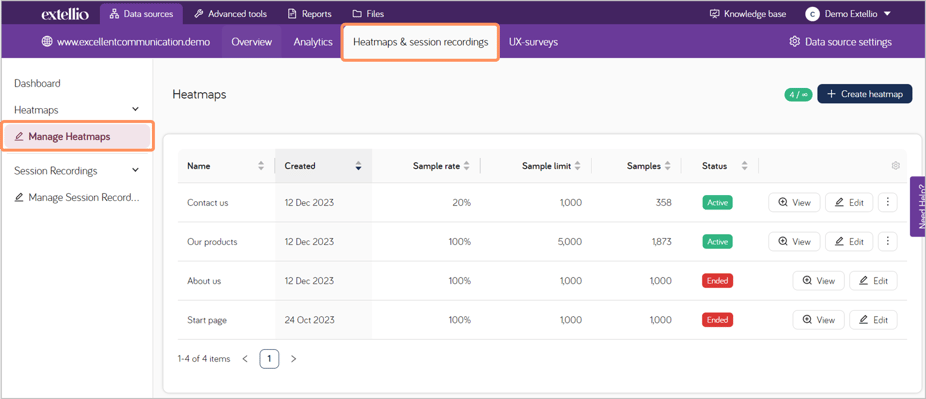Sort table by Status column

click(x=744, y=166)
